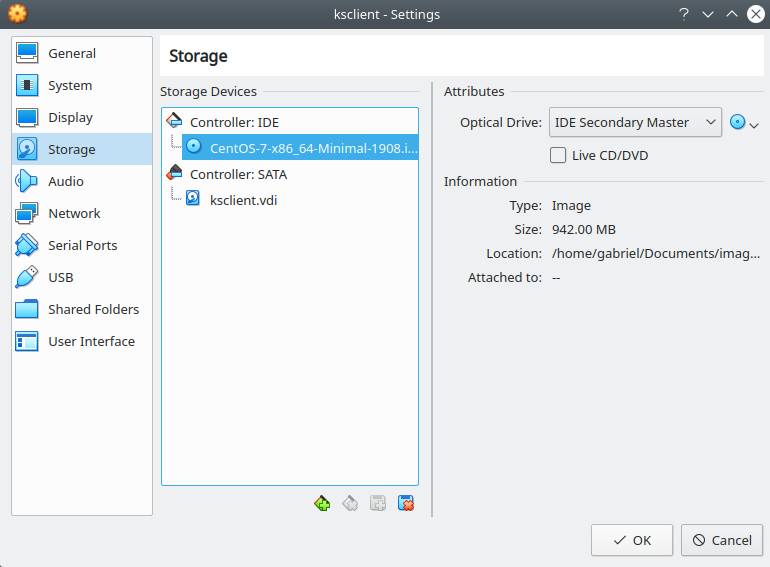The width and height of the screenshot is (770, 567).
Task: Click the Display screen icon
Action: (27, 117)
